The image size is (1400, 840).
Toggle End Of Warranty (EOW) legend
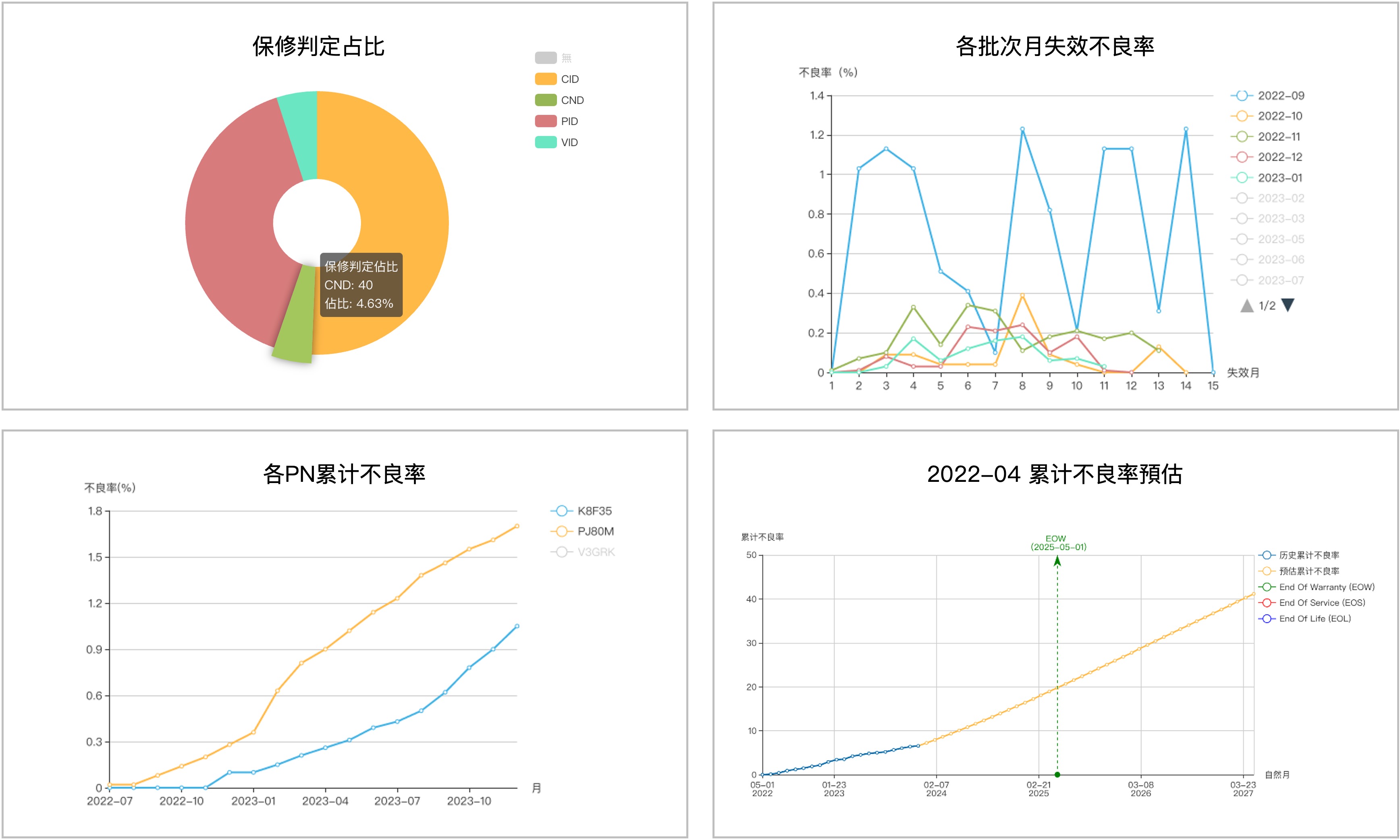(1316, 587)
